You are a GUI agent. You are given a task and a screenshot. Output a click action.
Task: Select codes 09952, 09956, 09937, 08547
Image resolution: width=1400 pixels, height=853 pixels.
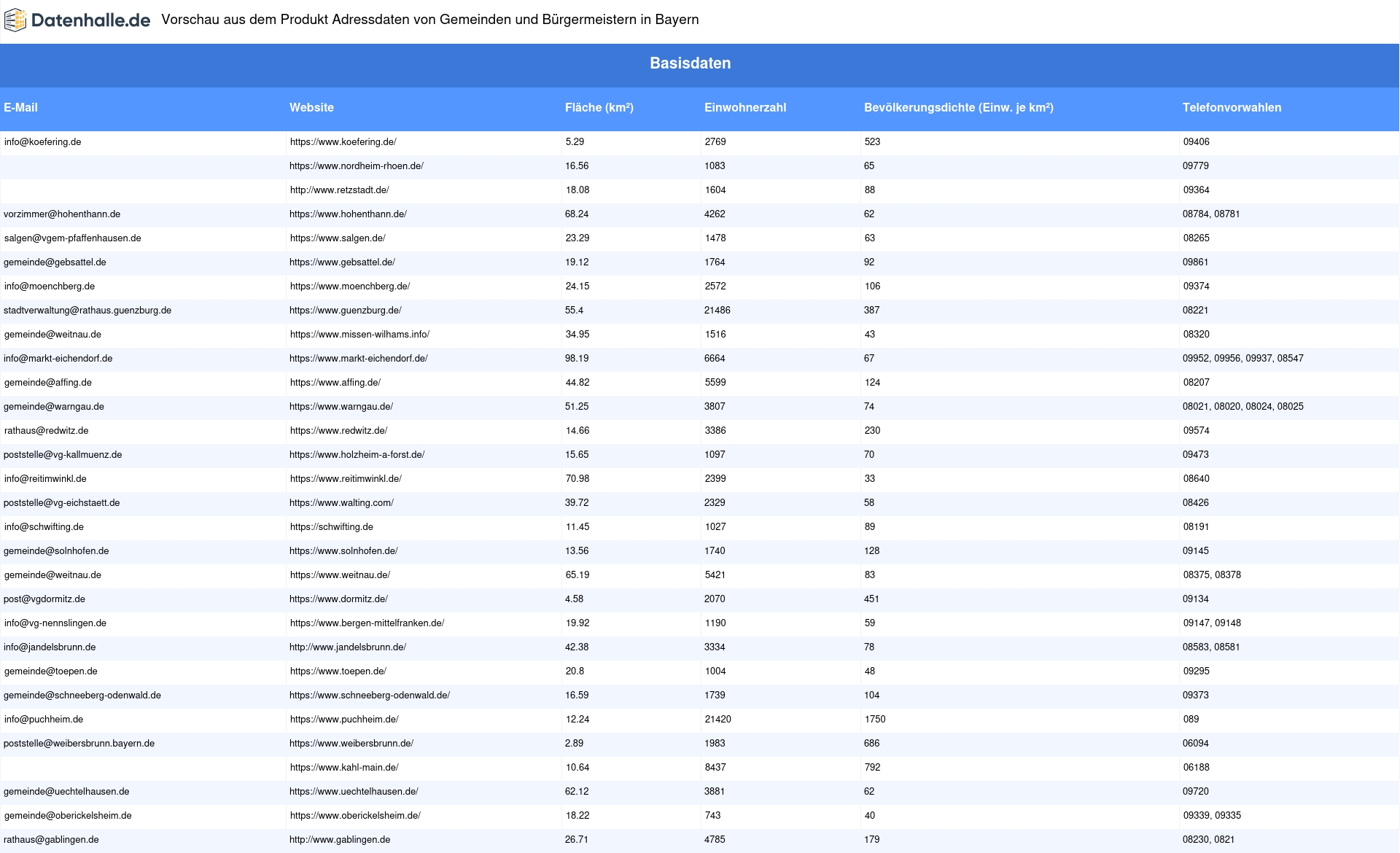[x=1242, y=359]
